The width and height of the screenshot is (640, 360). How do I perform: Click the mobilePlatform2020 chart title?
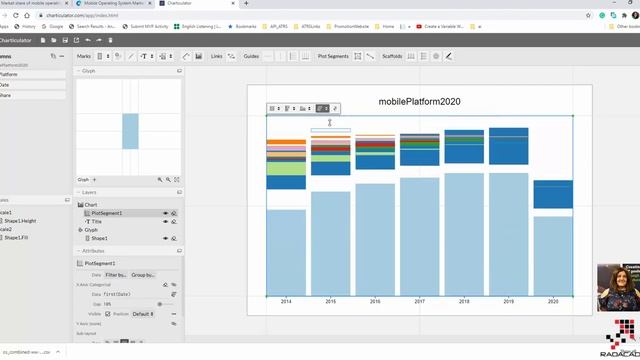[x=420, y=102]
